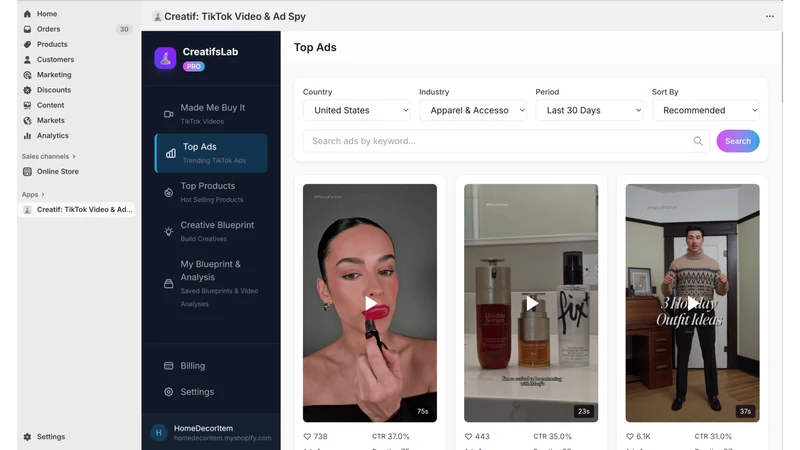Click the CTR 37.0% value
This screenshot has width=800, height=450.
(x=391, y=436)
